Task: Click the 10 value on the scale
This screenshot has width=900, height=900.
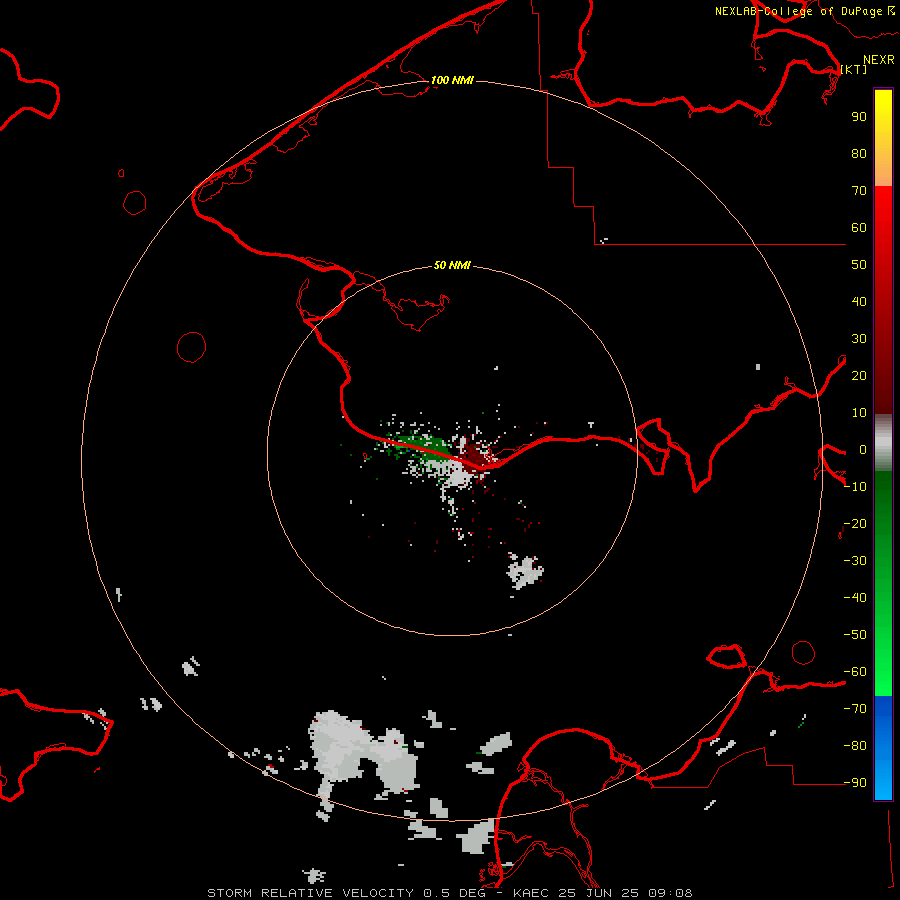Action: click(859, 413)
